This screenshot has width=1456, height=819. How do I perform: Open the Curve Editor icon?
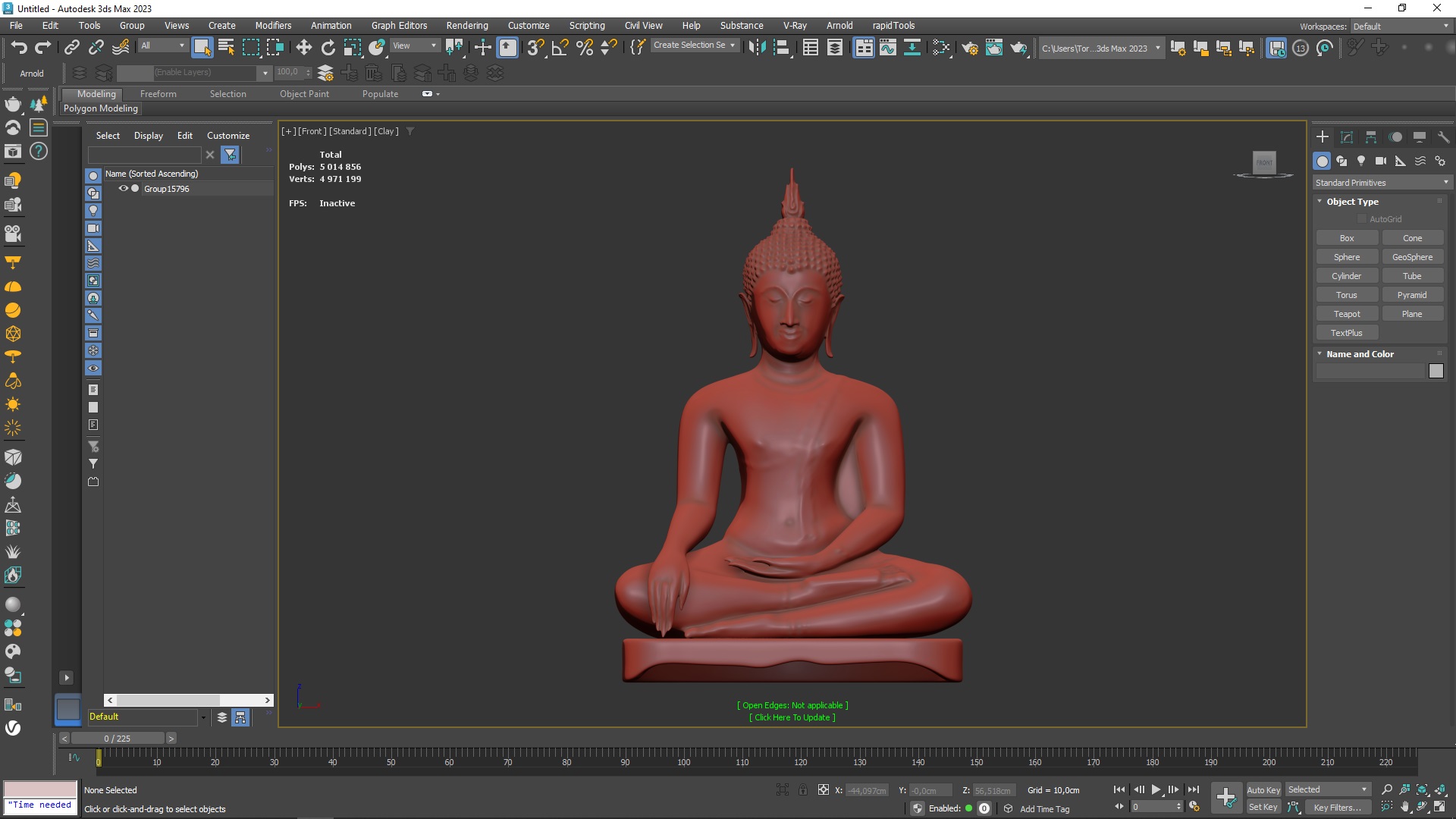[887, 48]
